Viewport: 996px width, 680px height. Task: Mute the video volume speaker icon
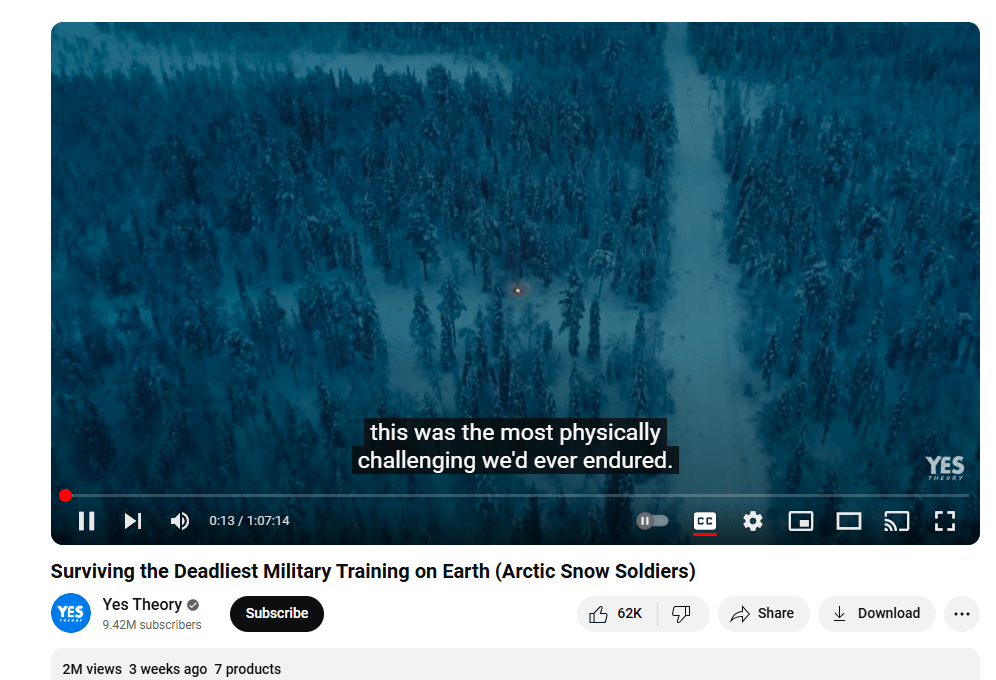pos(180,521)
